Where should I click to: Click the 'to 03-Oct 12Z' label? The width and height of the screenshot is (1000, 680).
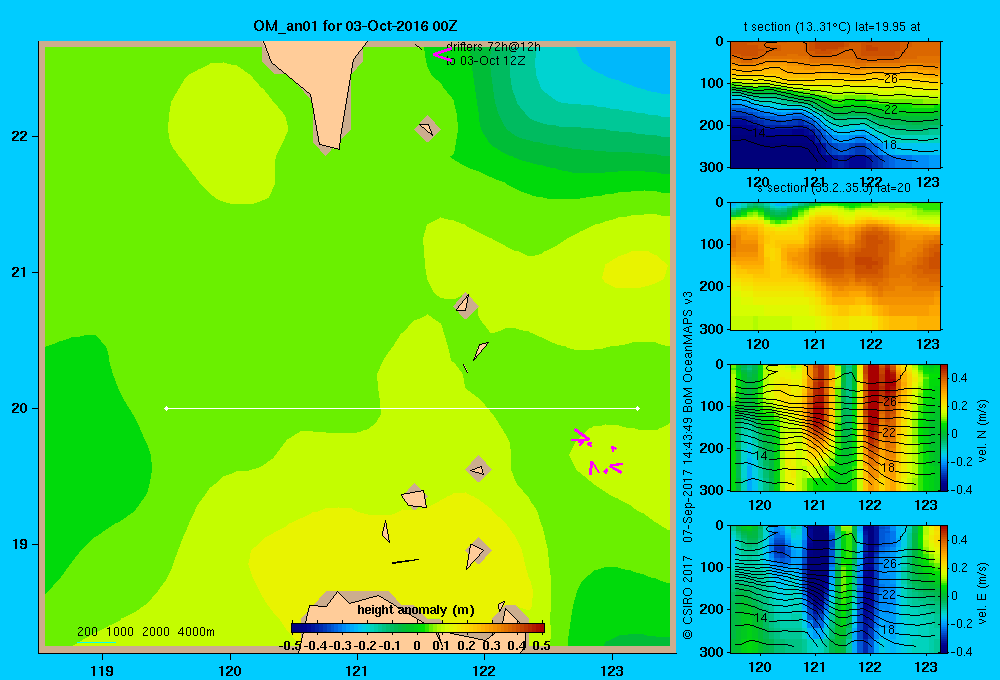click(x=485, y=61)
